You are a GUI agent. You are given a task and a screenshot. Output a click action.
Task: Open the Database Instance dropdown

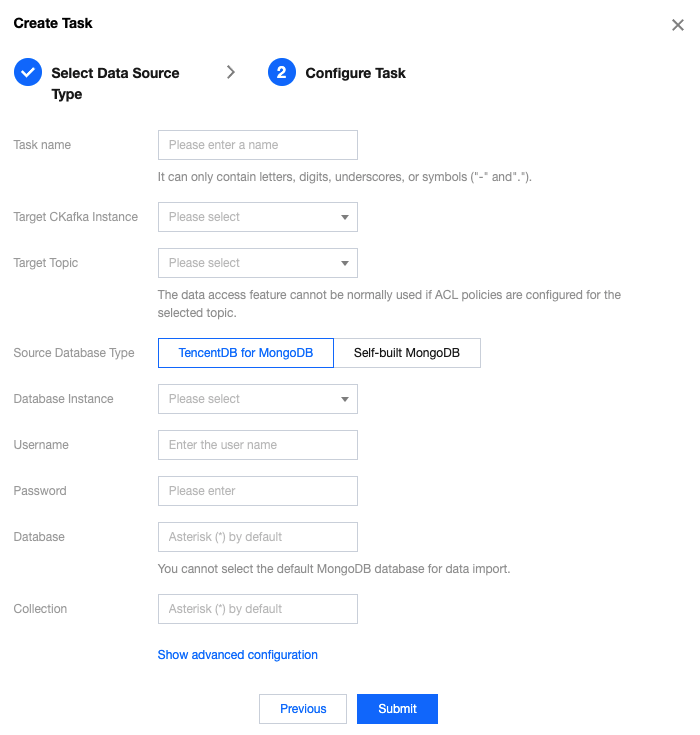tap(258, 399)
